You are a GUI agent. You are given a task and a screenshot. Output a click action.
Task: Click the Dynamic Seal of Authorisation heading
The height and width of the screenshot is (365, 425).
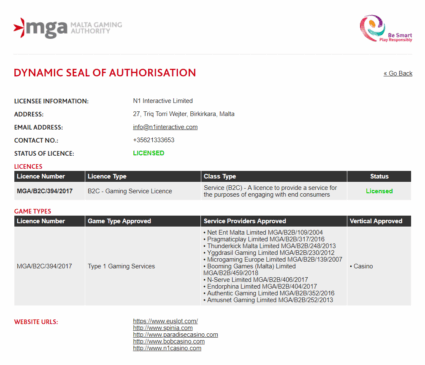pos(105,73)
